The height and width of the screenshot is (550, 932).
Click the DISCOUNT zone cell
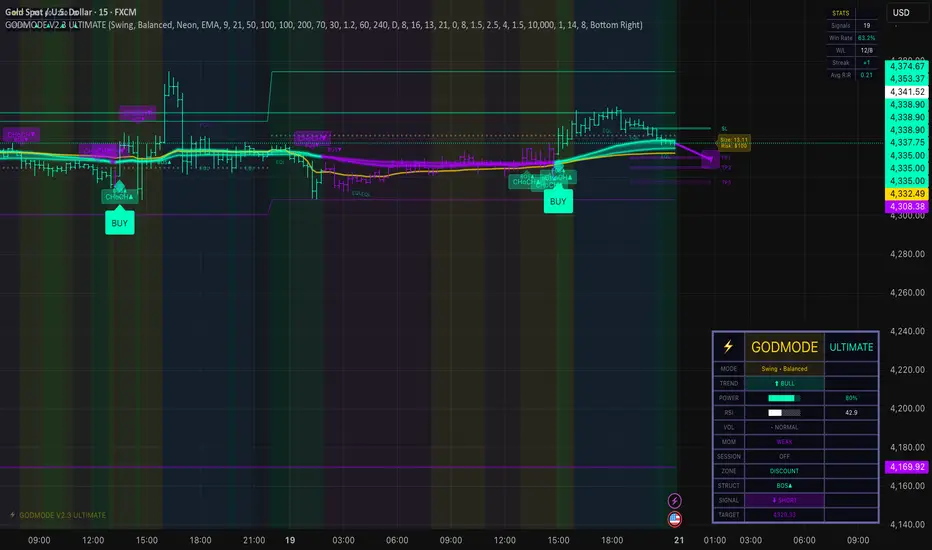tap(784, 471)
